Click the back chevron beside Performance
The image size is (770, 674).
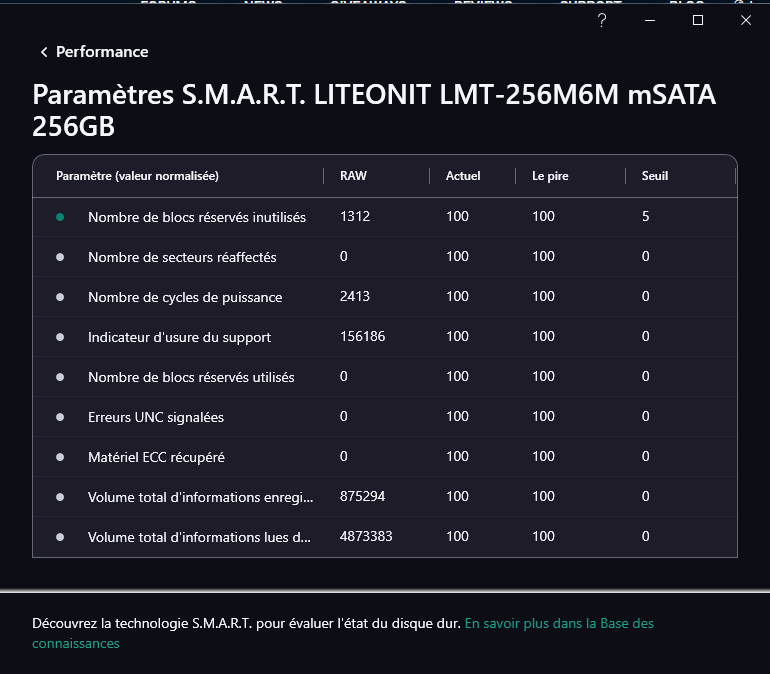click(x=44, y=52)
